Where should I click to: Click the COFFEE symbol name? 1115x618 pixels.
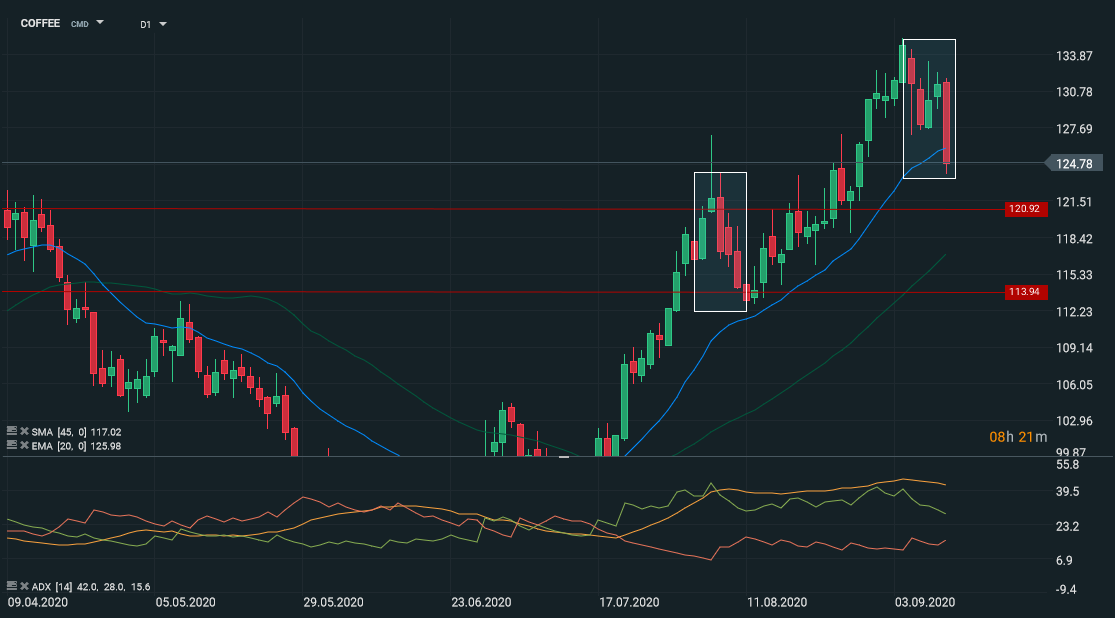(40, 23)
